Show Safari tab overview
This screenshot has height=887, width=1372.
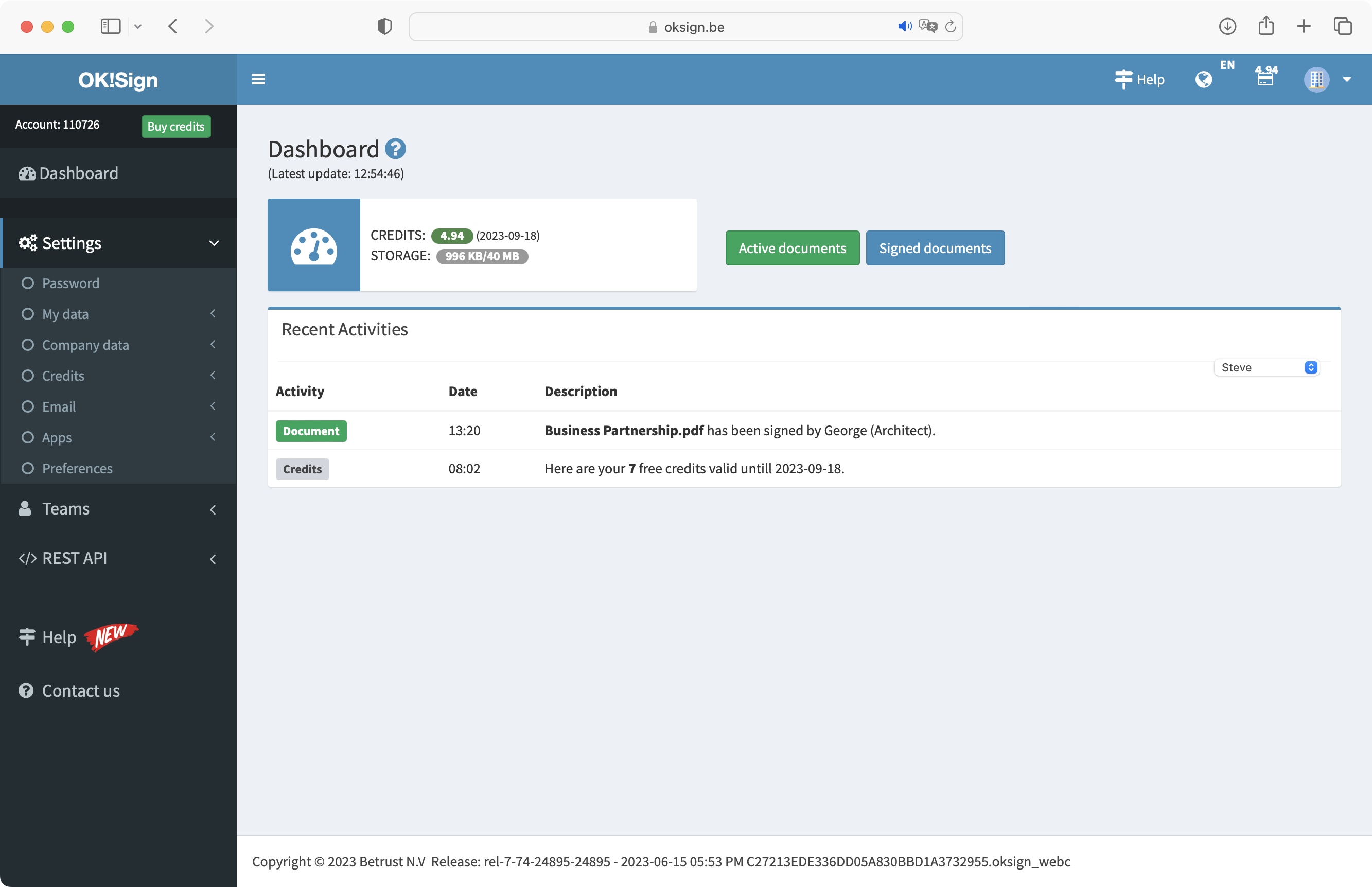(1343, 26)
